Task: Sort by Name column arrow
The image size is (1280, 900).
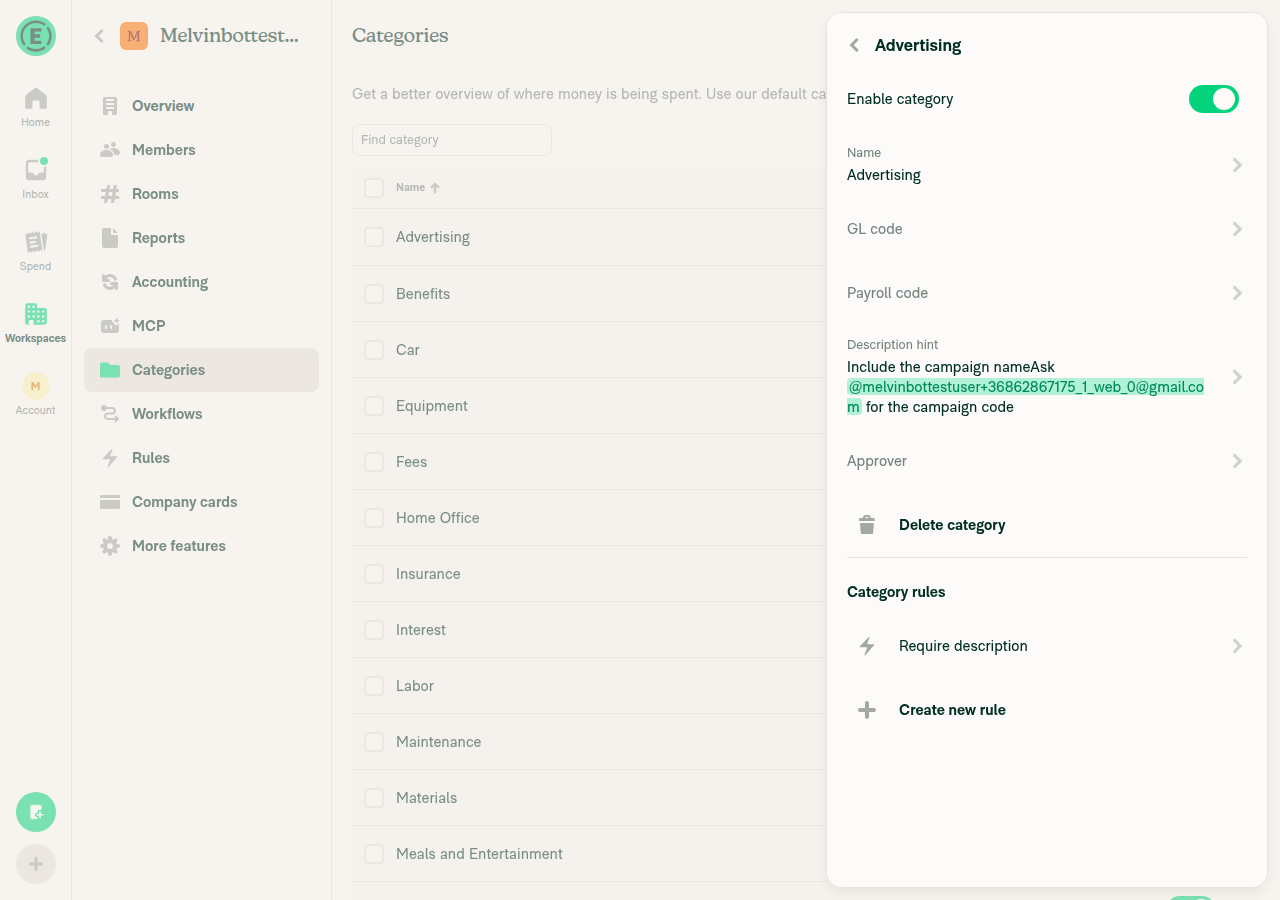Action: (435, 187)
